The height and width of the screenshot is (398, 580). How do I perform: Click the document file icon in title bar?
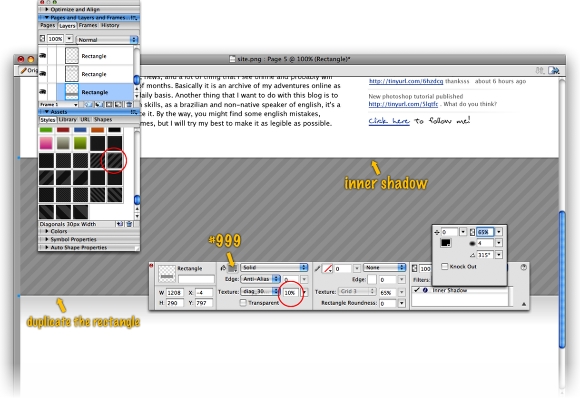pos(232,59)
